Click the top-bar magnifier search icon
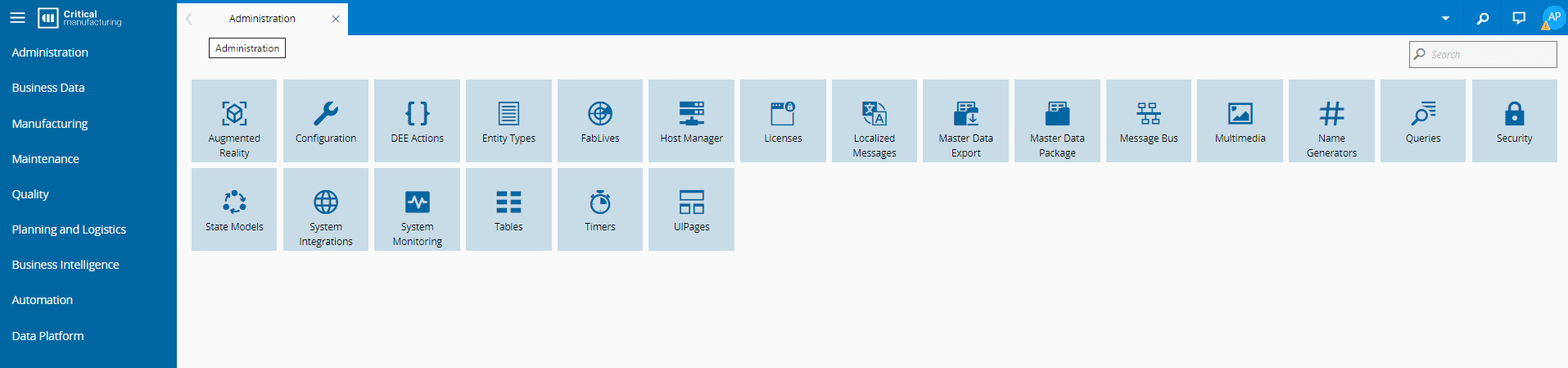 click(x=1483, y=18)
